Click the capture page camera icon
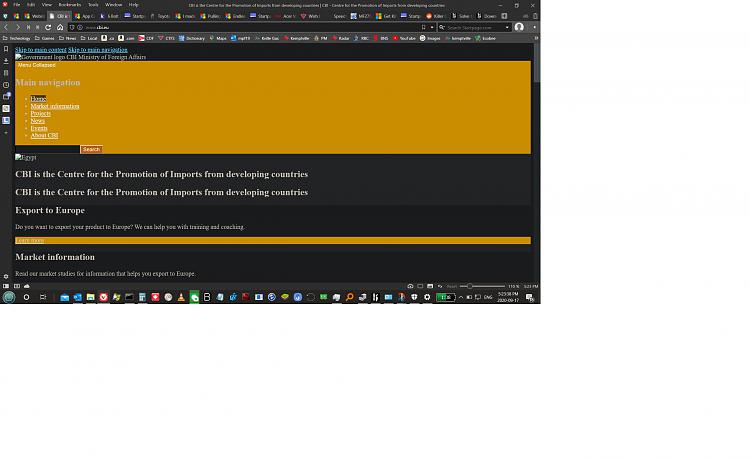 coord(410,286)
